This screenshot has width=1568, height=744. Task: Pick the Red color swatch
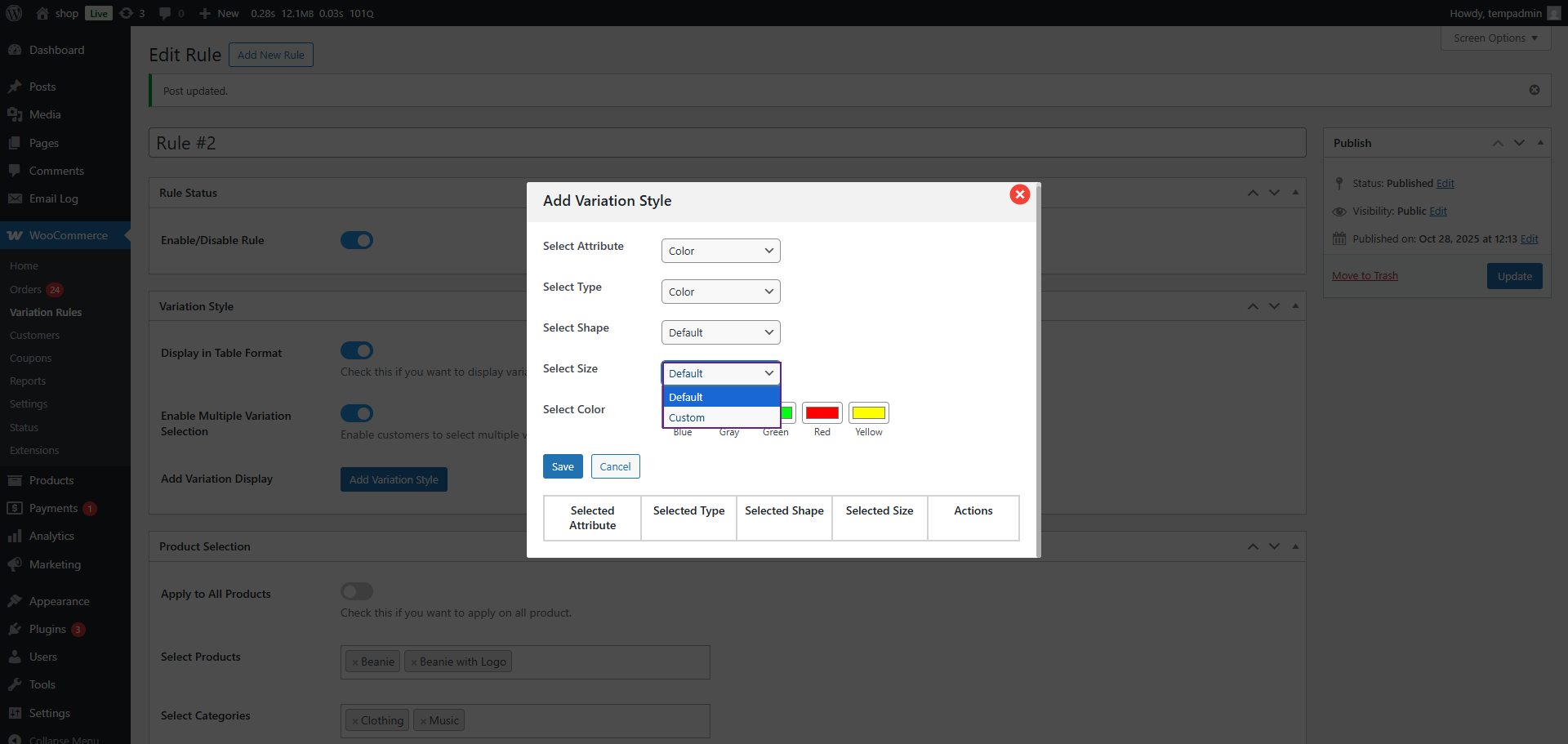822,413
